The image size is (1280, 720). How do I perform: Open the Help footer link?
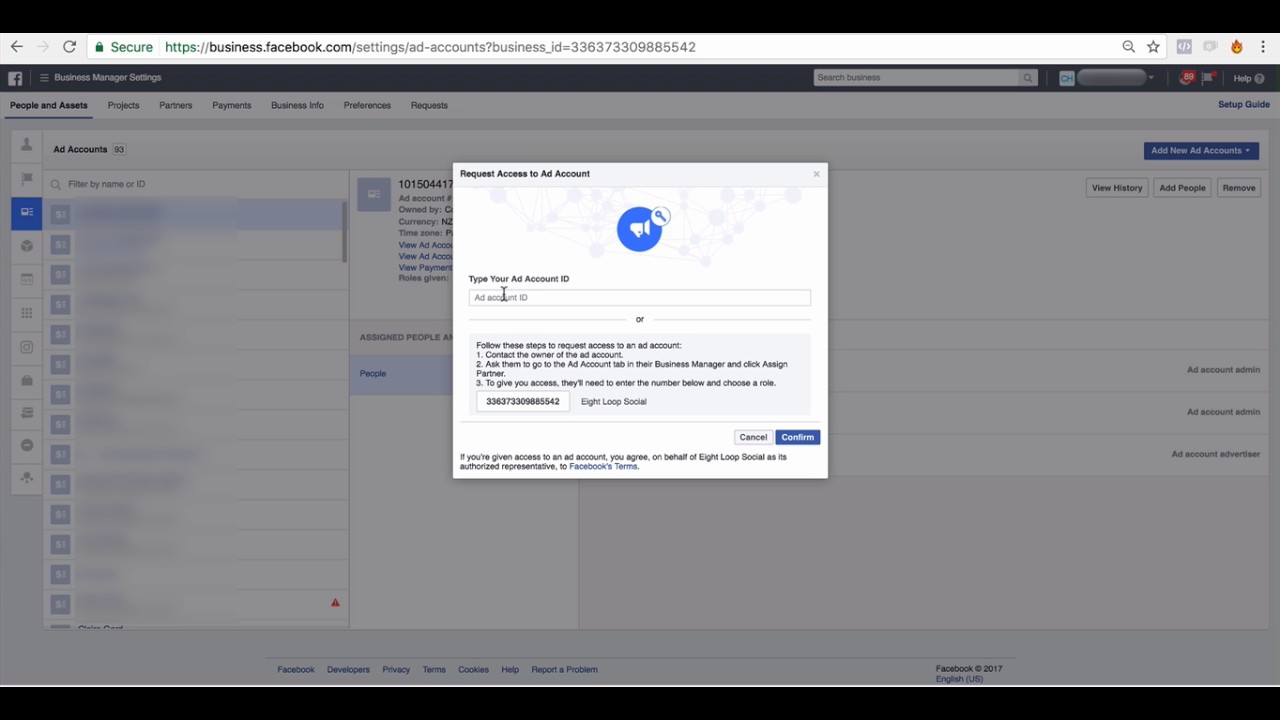510,670
